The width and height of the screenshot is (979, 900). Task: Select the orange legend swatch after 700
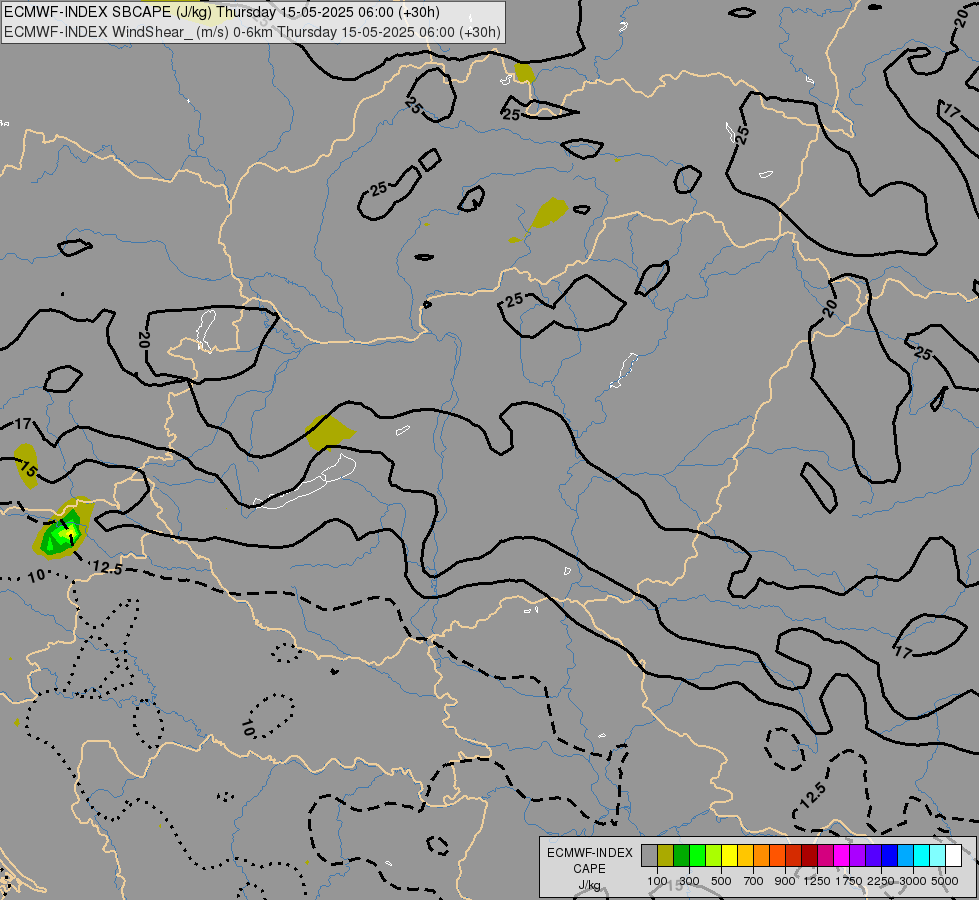(762, 855)
